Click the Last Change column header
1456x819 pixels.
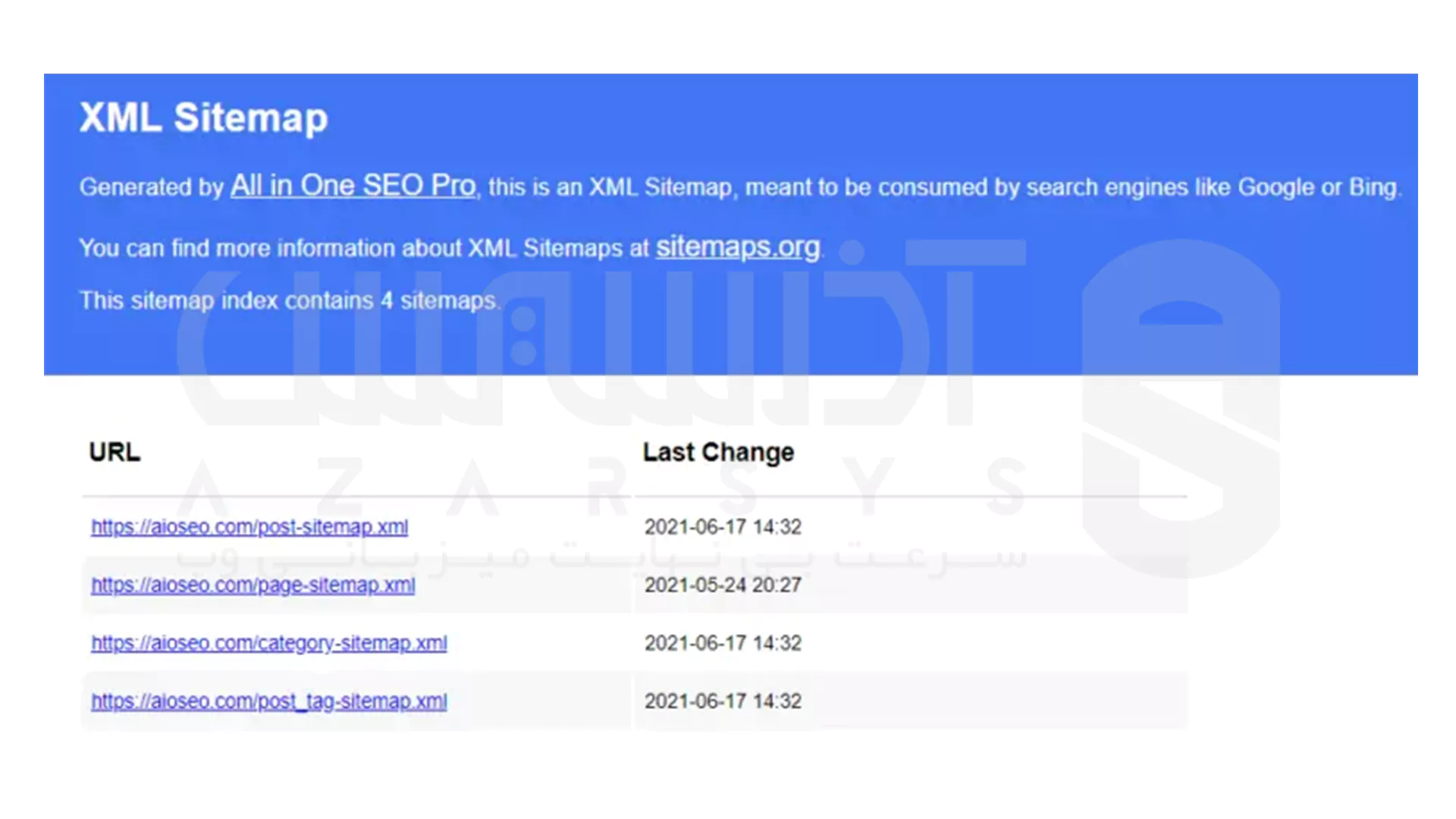point(718,452)
